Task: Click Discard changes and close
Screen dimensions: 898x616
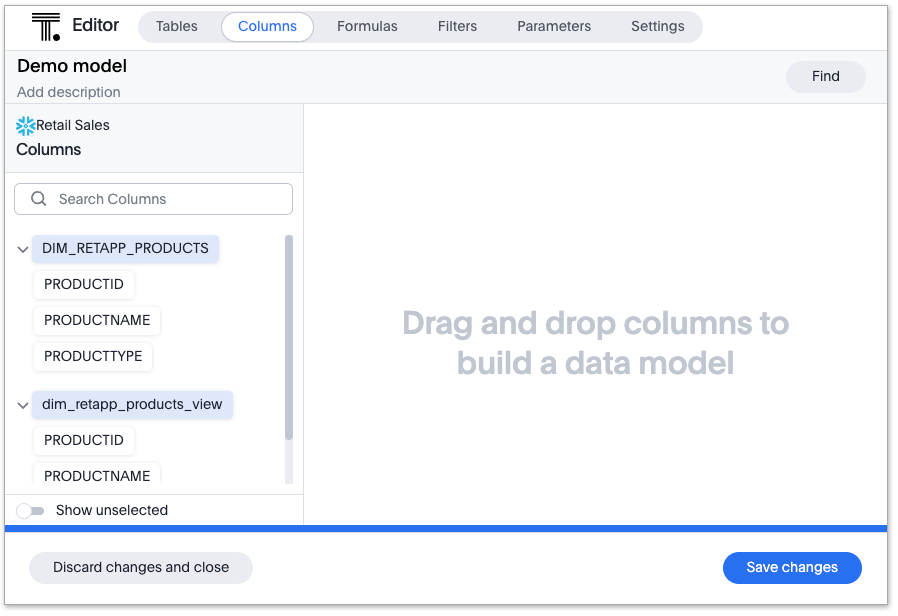Action: (x=140, y=567)
